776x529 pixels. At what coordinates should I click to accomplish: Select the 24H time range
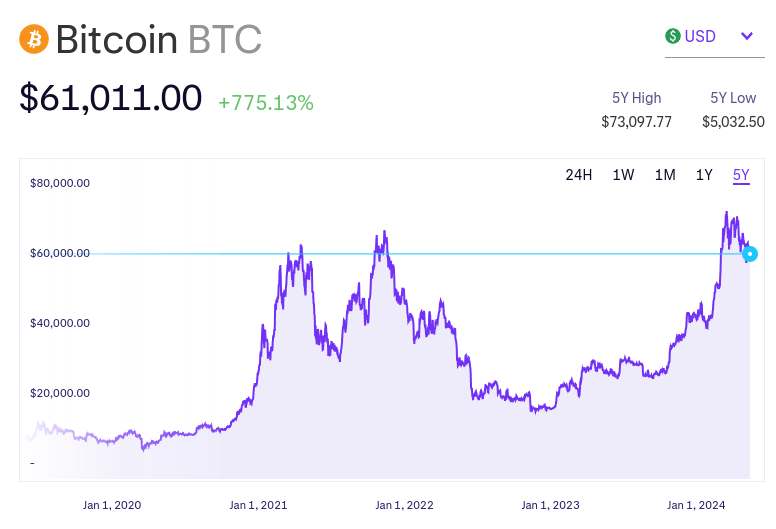(x=579, y=175)
